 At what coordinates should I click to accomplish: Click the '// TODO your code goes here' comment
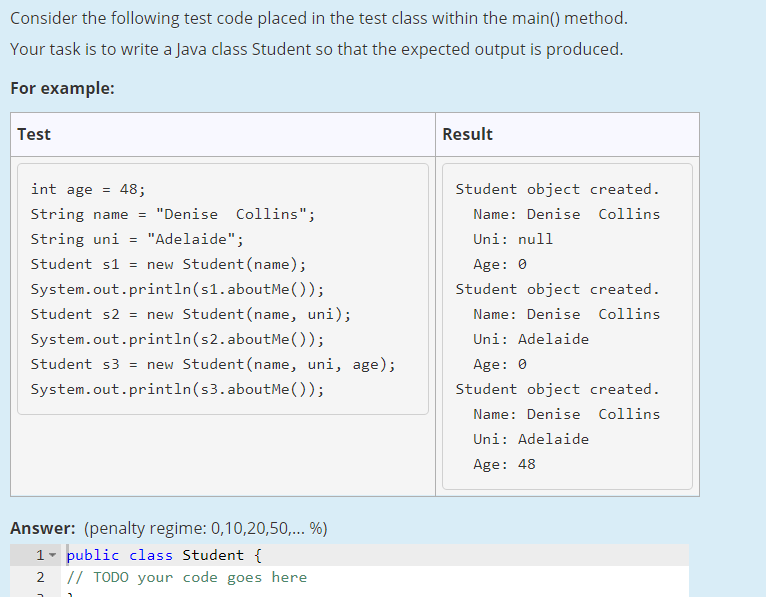(187, 577)
